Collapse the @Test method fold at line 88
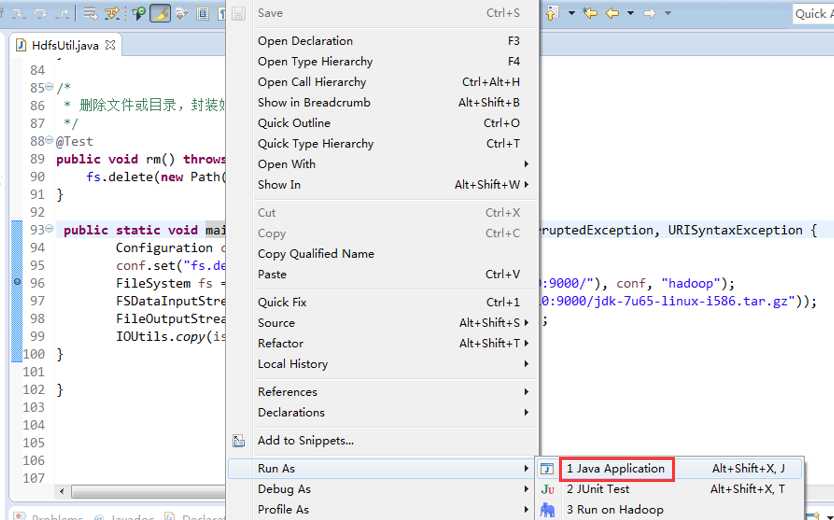 tap(49, 140)
